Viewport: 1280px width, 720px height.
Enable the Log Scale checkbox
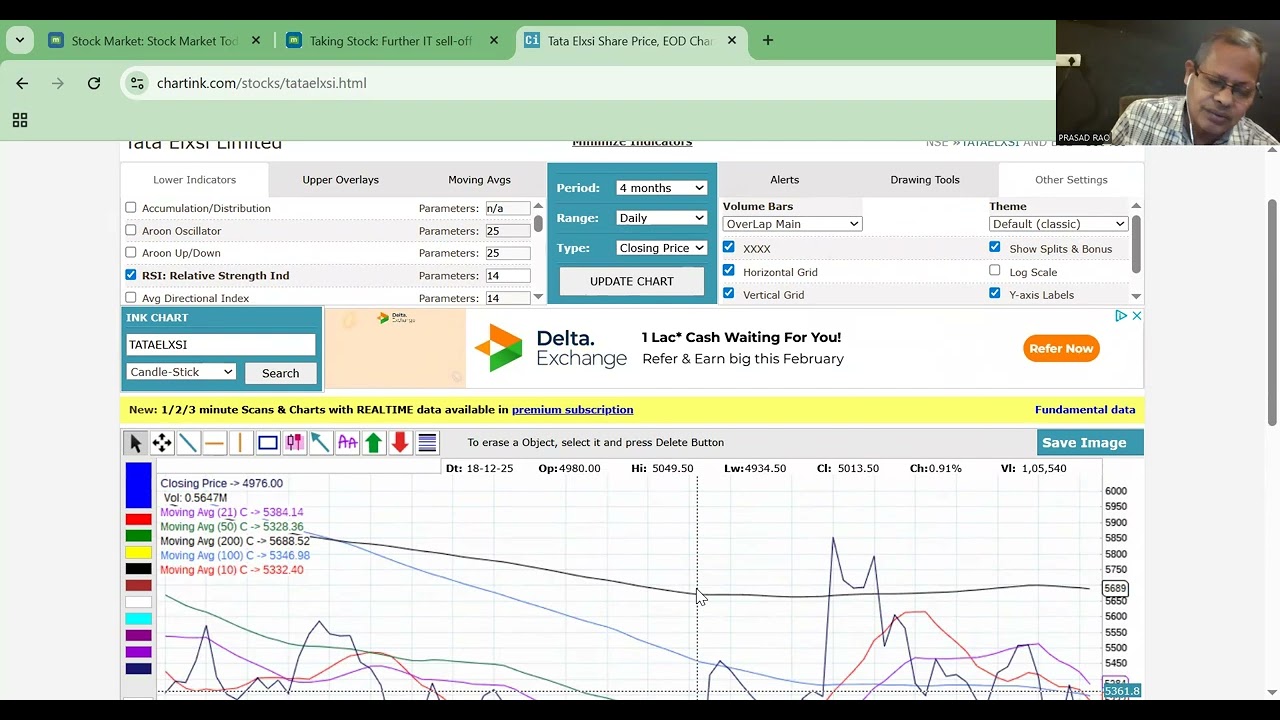coord(995,271)
